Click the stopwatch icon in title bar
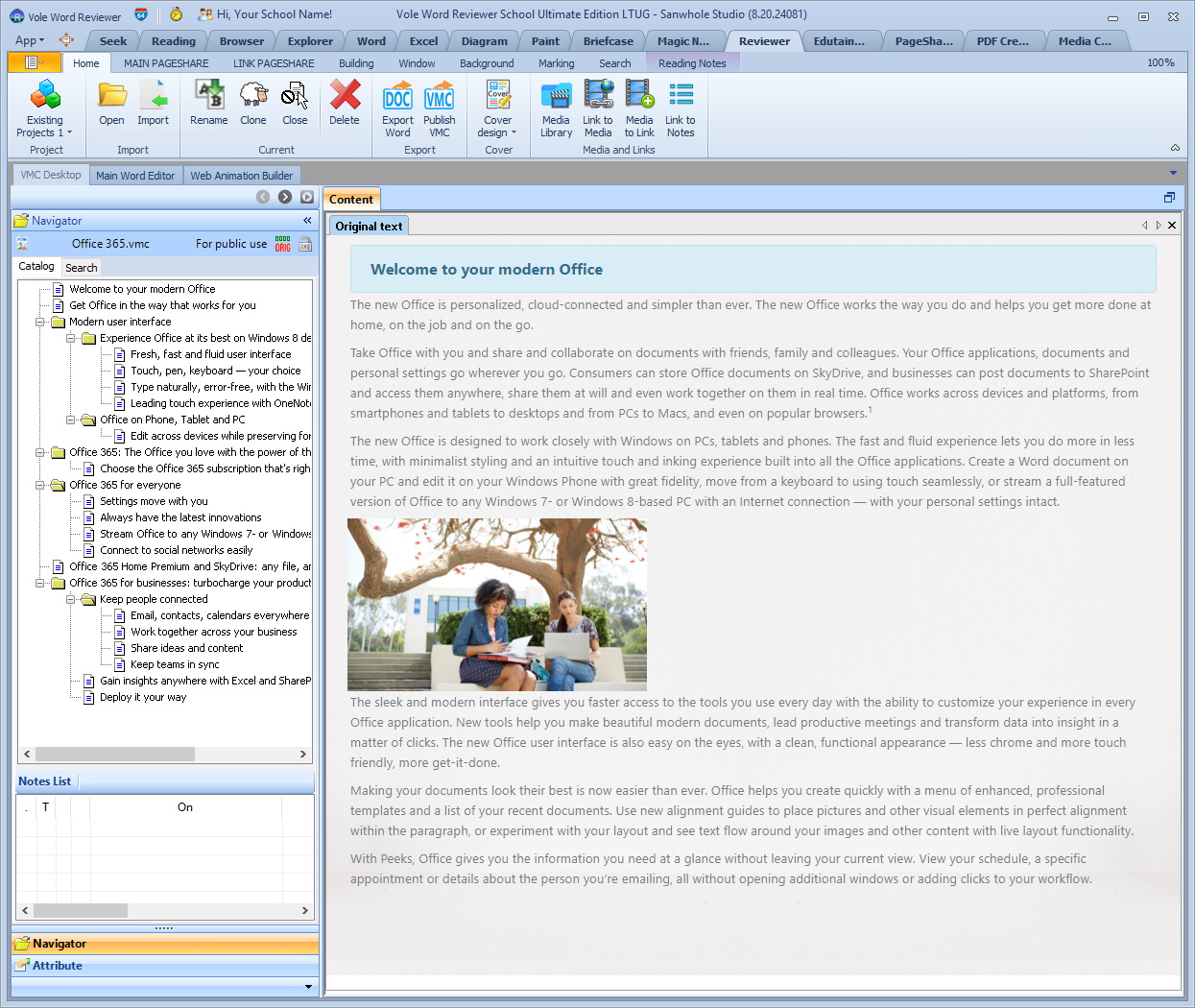1195x1008 pixels. click(x=176, y=14)
